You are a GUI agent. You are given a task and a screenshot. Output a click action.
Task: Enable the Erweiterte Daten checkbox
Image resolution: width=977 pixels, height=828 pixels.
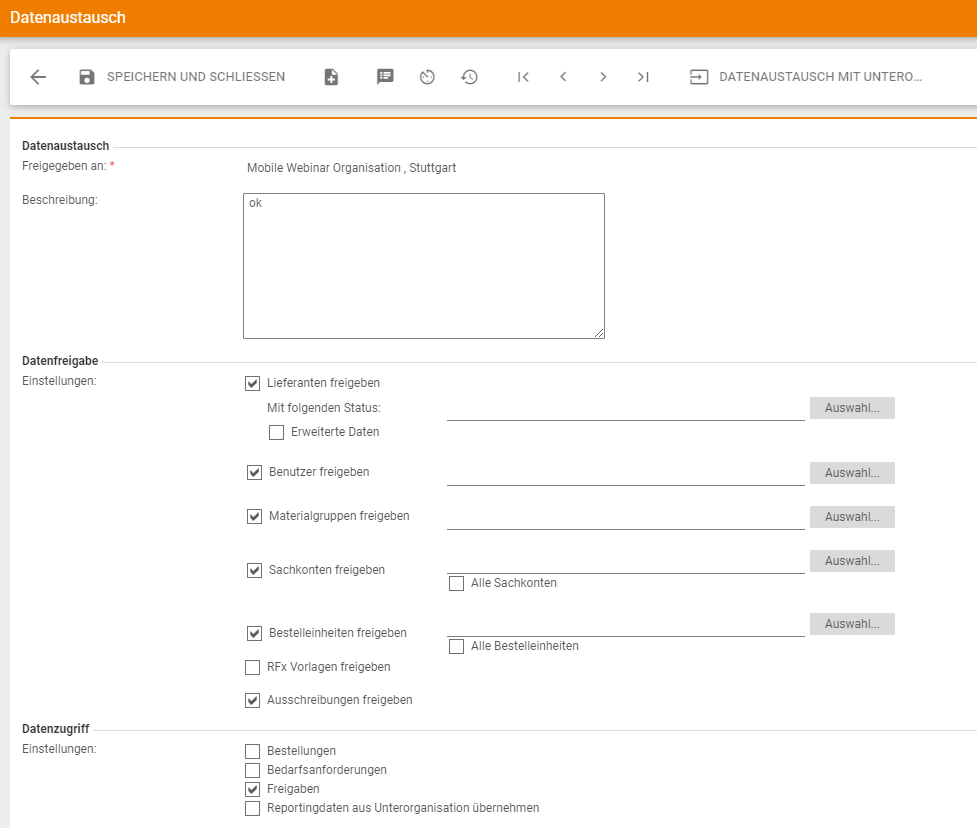click(277, 433)
